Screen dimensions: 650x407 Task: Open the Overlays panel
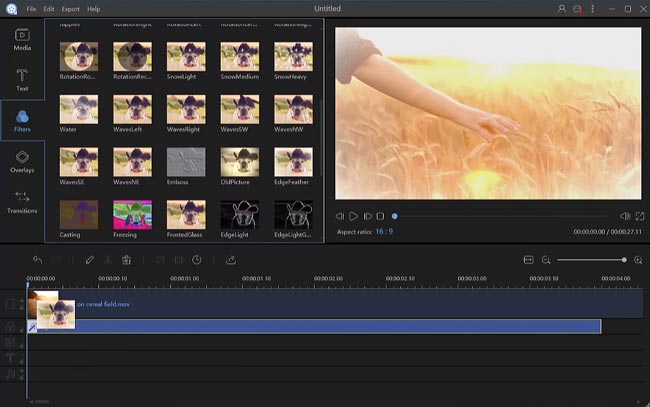[x=22, y=161]
